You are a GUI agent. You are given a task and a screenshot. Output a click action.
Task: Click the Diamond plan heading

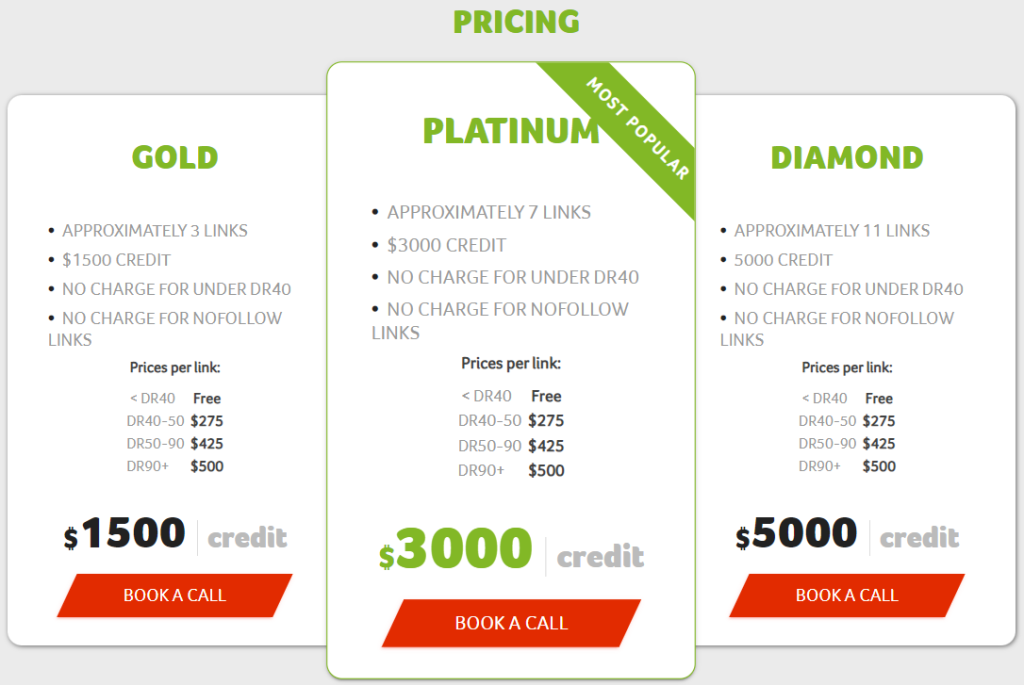pyautogui.click(x=847, y=157)
